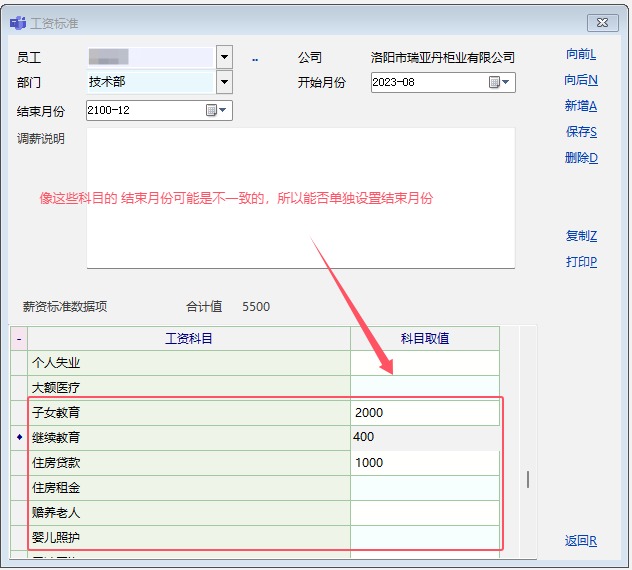Save with the 保存S link
632x570 pixels.
(x=580, y=132)
